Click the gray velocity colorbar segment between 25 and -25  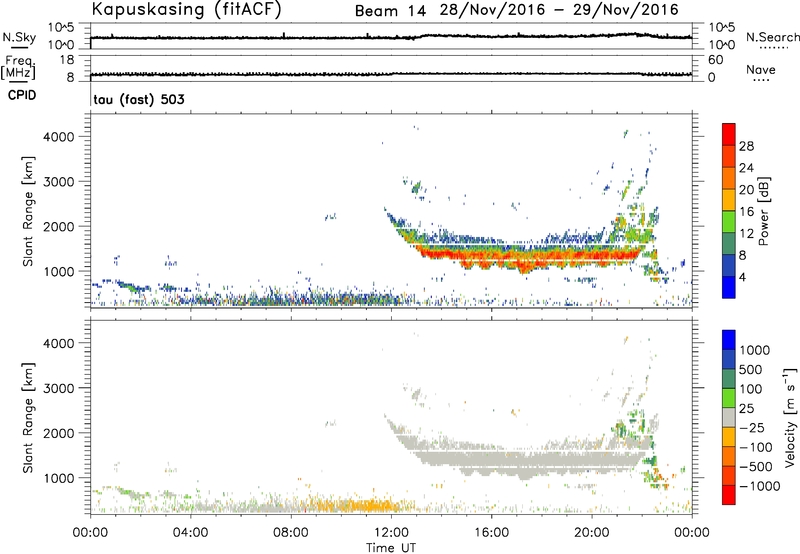729,418
